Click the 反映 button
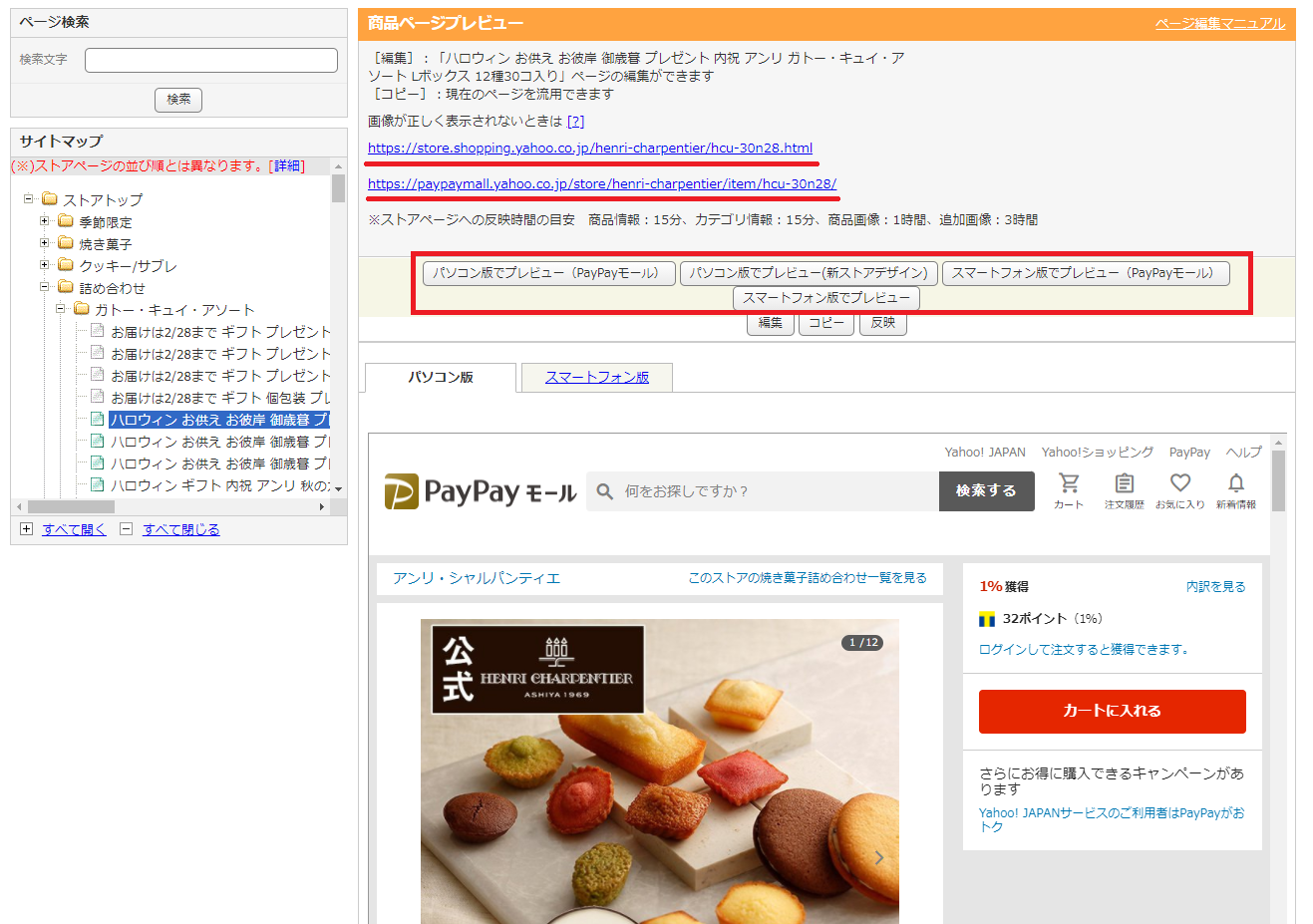This screenshot has width=1313, height=924. (883, 323)
